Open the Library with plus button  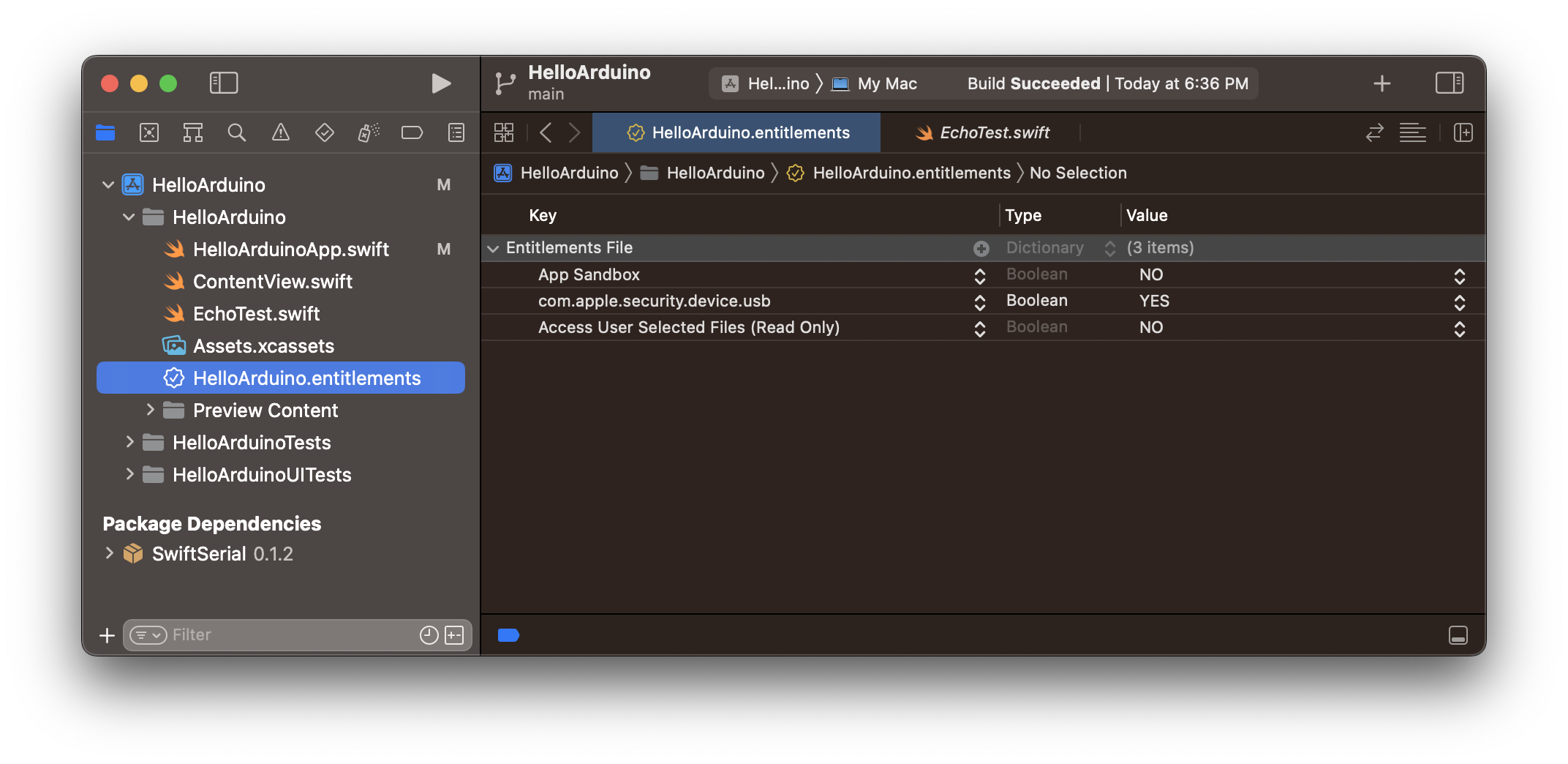click(x=1382, y=83)
